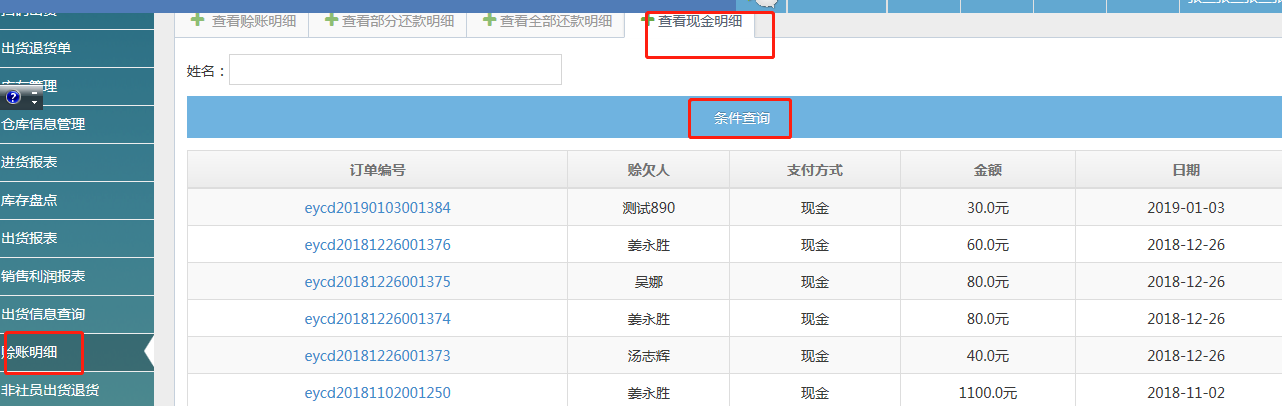Click the 订单编号 column header
Image resolution: width=1282 pixels, height=406 pixels.
click(377, 170)
